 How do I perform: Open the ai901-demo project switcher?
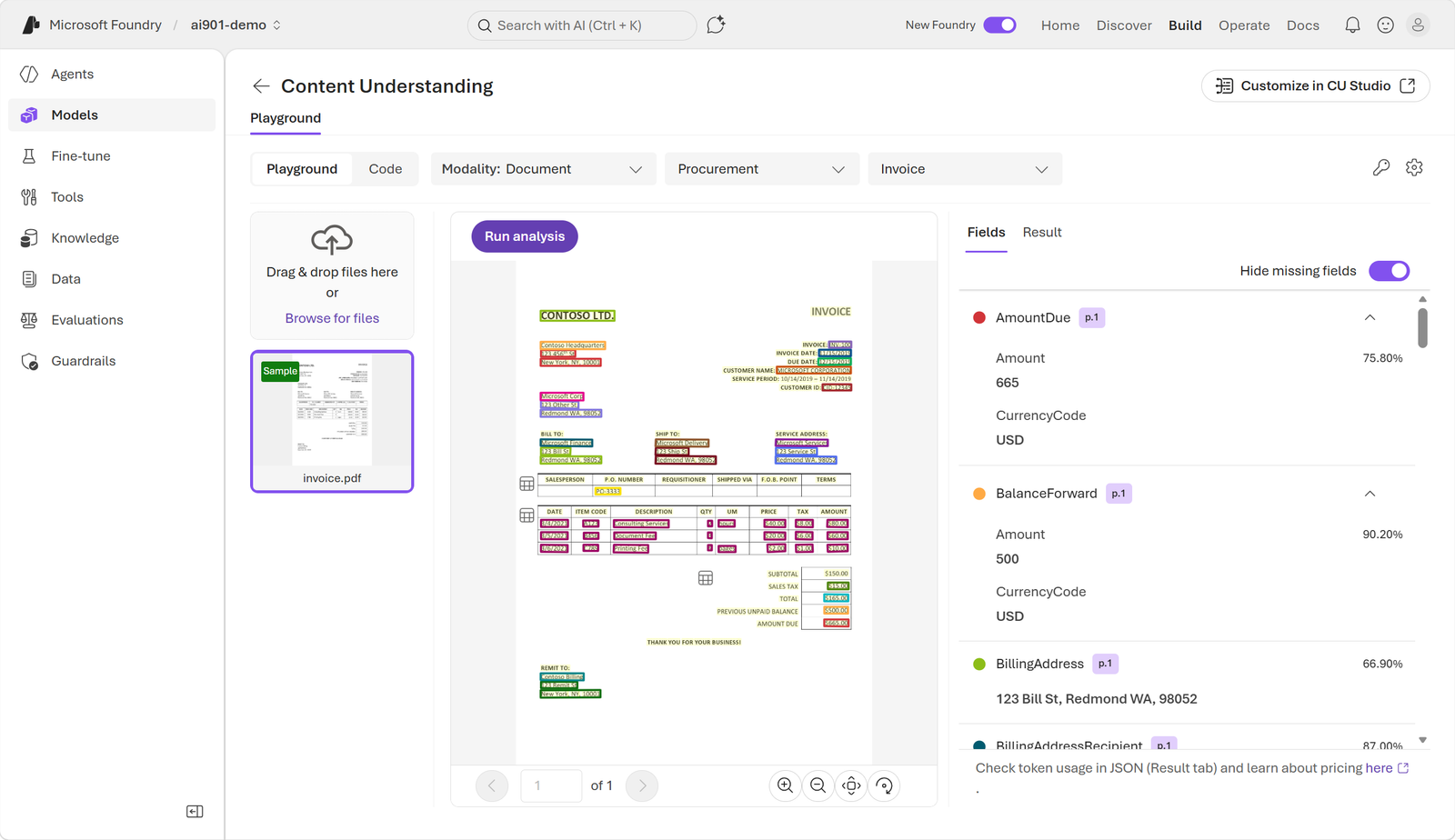tap(236, 25)
